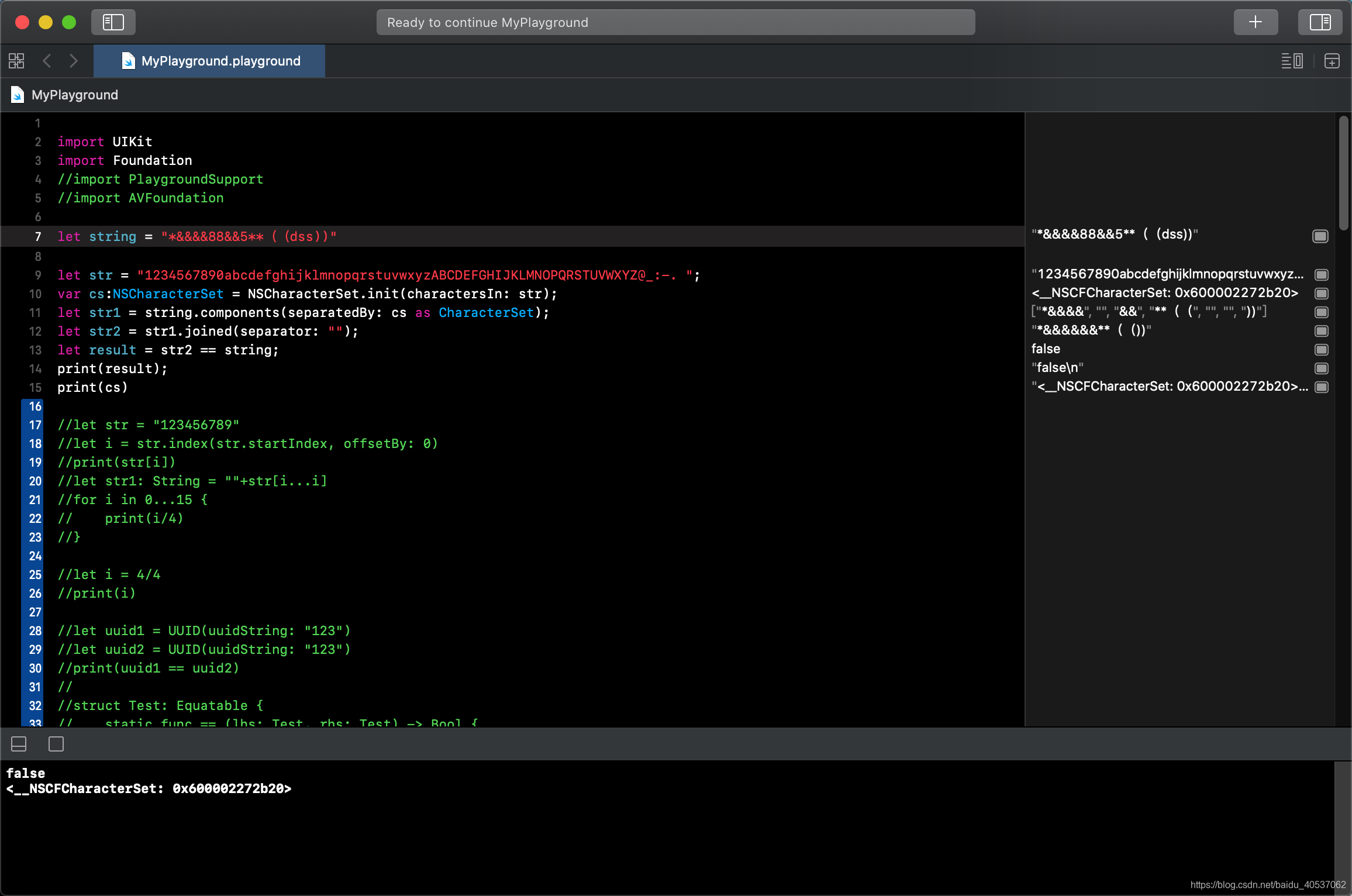Viewport: 1352px width, 896px height.
Task: Click the '//struct Test: Equatable {' comment
Action: point(160,705)
